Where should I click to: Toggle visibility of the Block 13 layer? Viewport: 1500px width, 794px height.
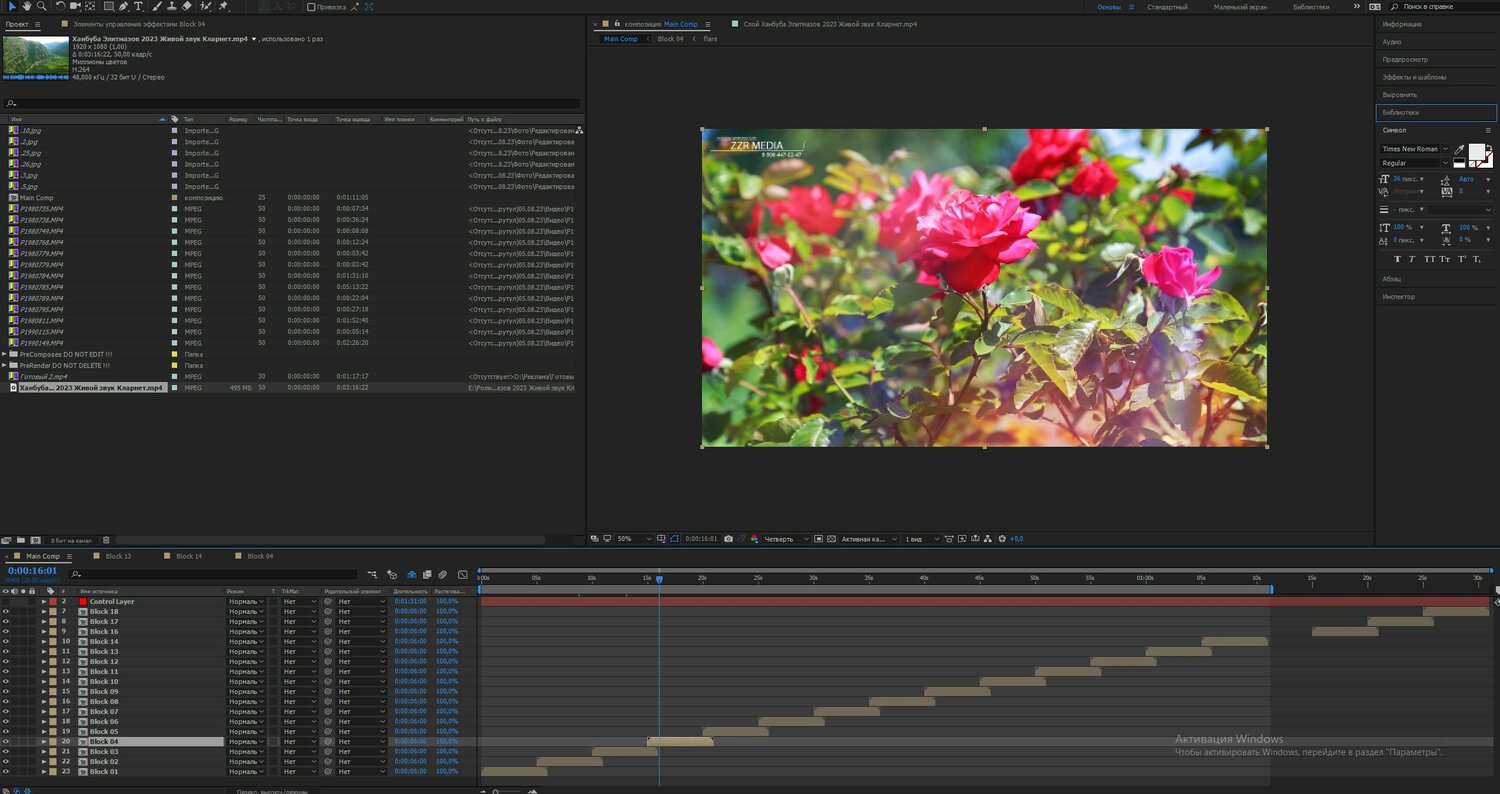tap(6, 651)
